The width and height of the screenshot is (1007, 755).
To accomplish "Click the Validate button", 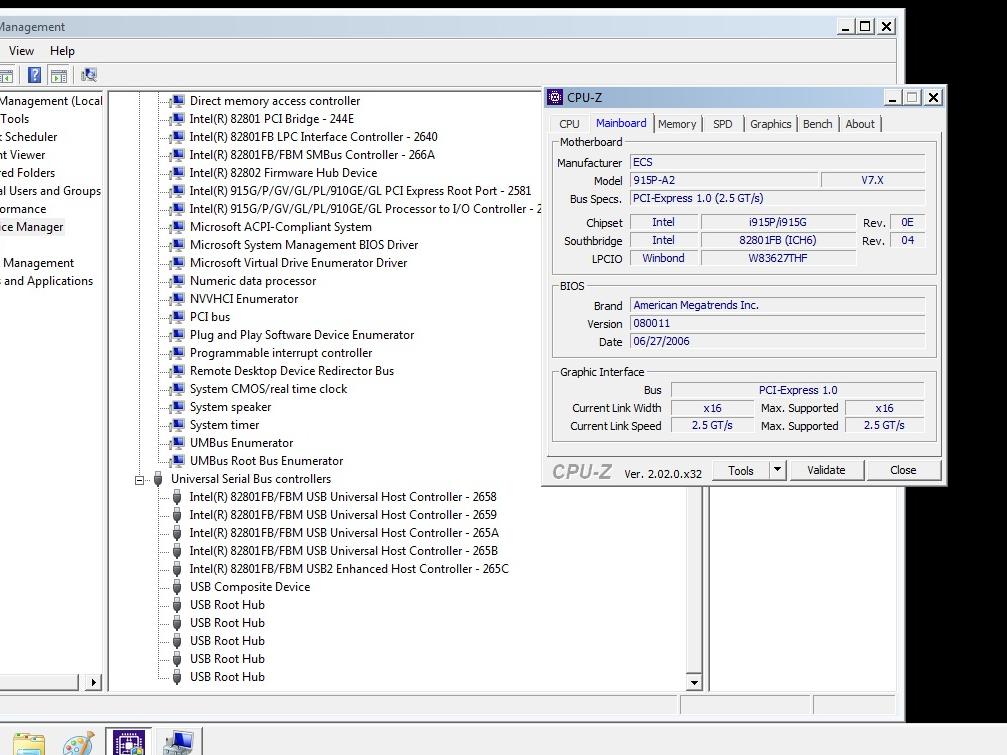I will tap(826, 470).
